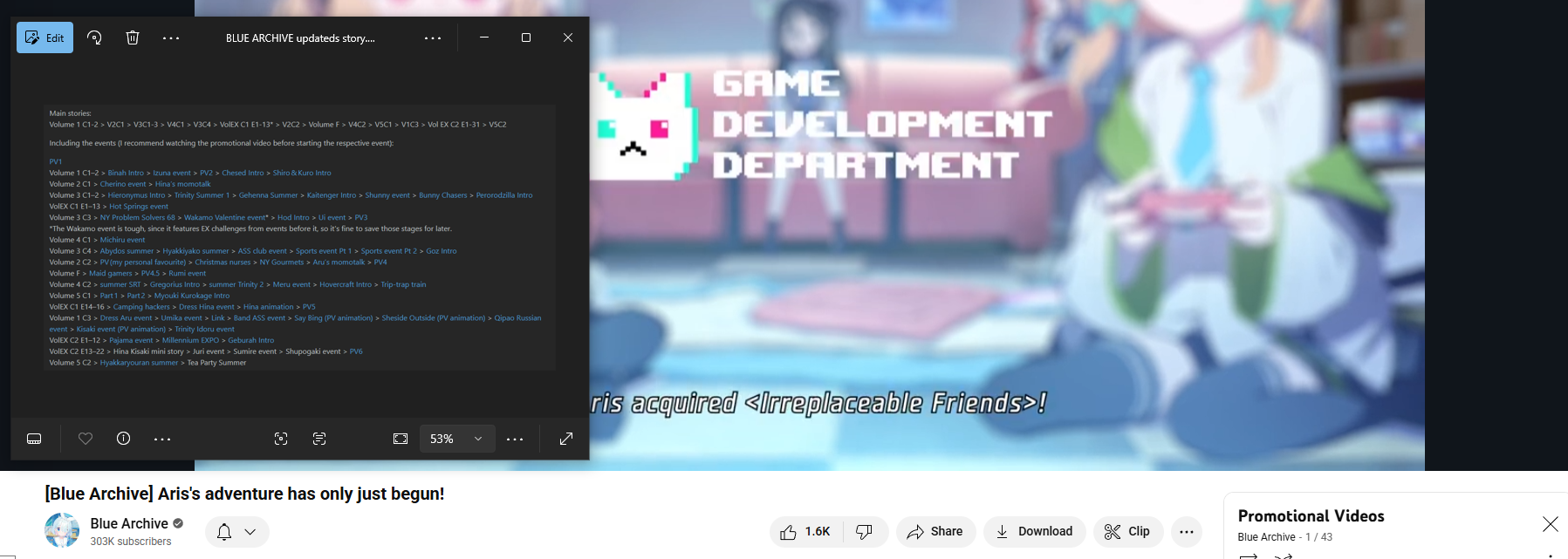The image size is (1568, 559).
Task: Click the Clip button
Action: pos(1128,532)
